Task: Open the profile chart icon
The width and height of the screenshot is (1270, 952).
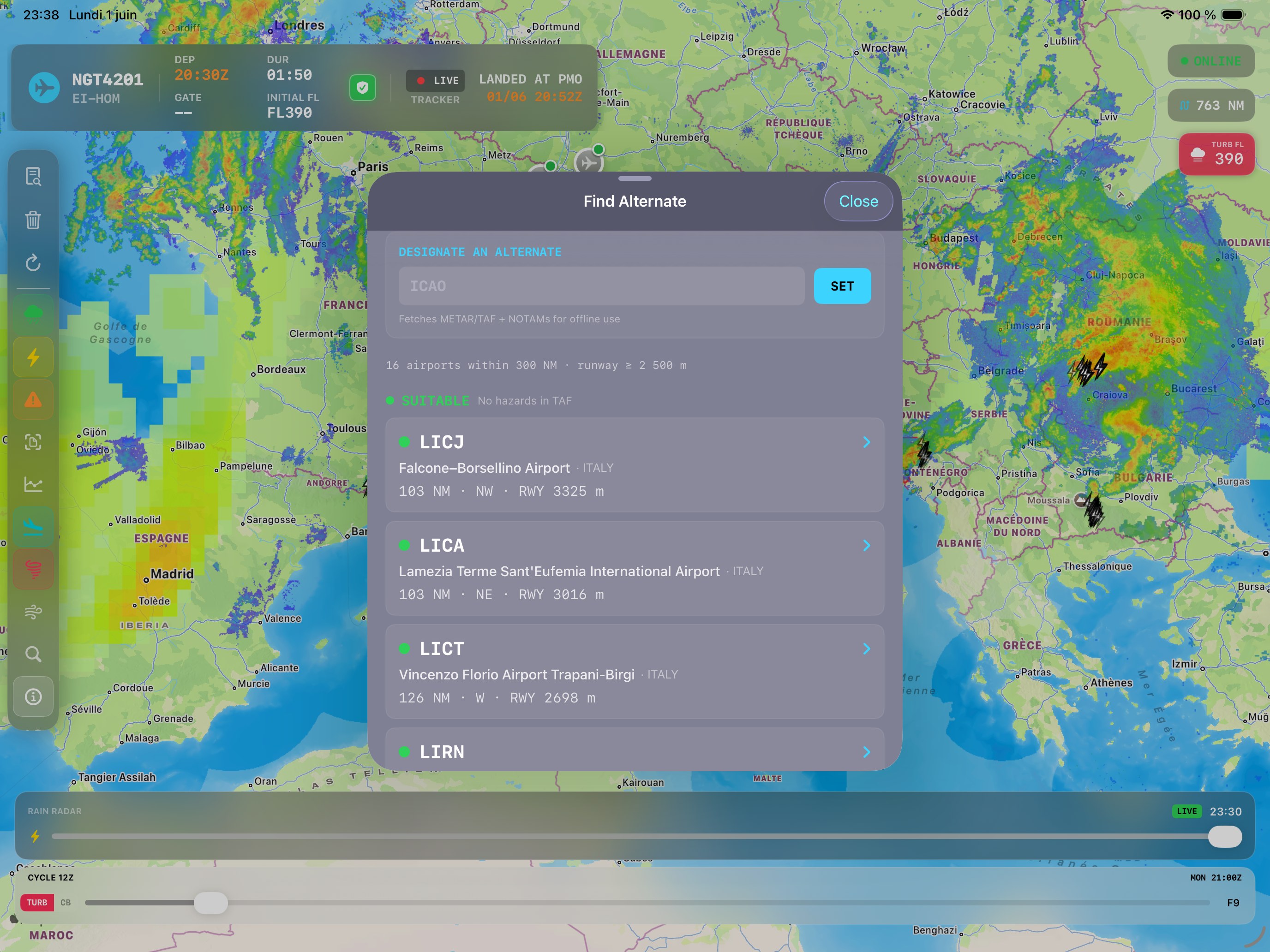Action: coord(33,485)
